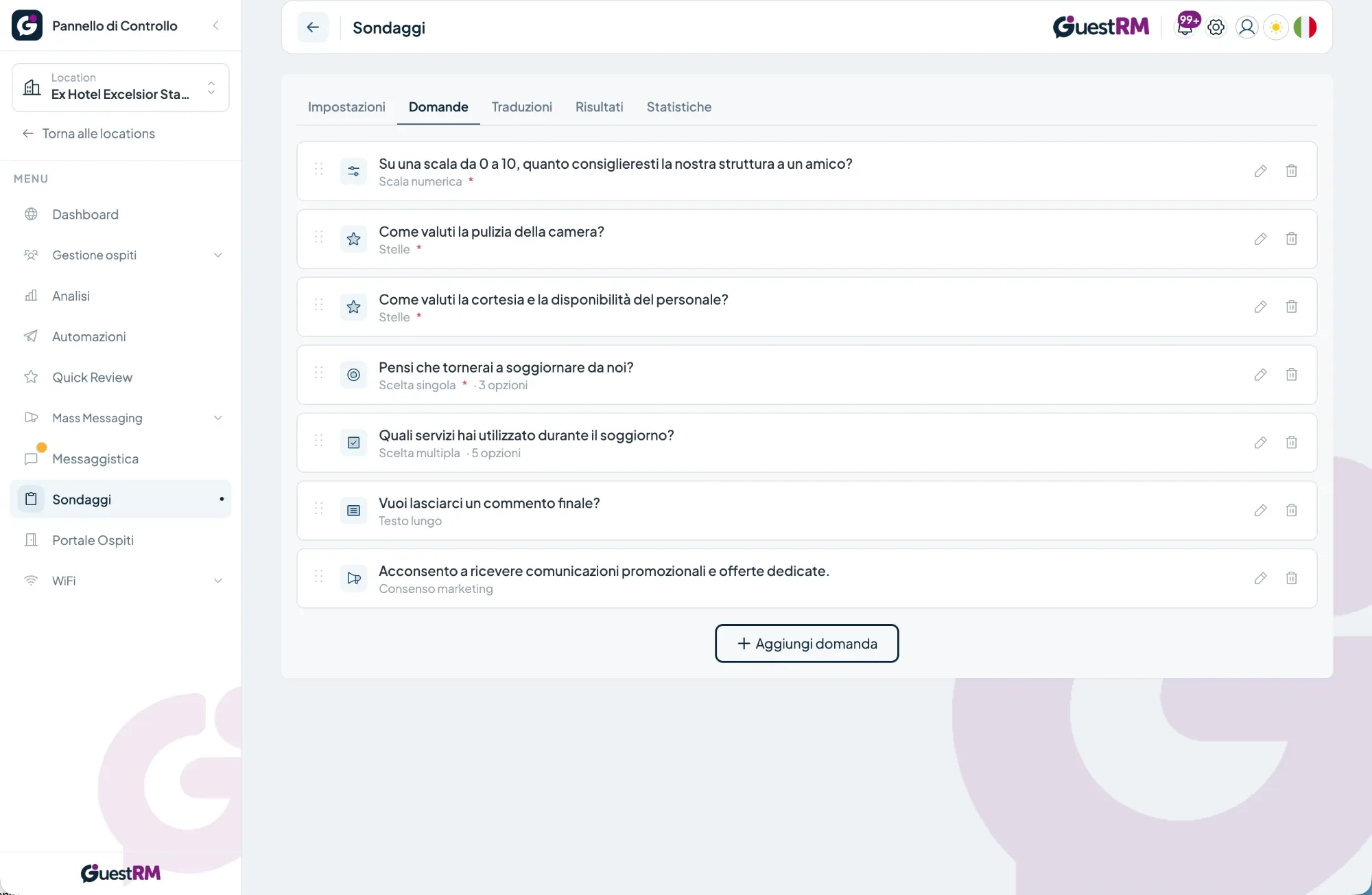Go back using the arrow next to Sondaggi
The width and height of the screenshot is (1372, 895).
coord(313,27)
